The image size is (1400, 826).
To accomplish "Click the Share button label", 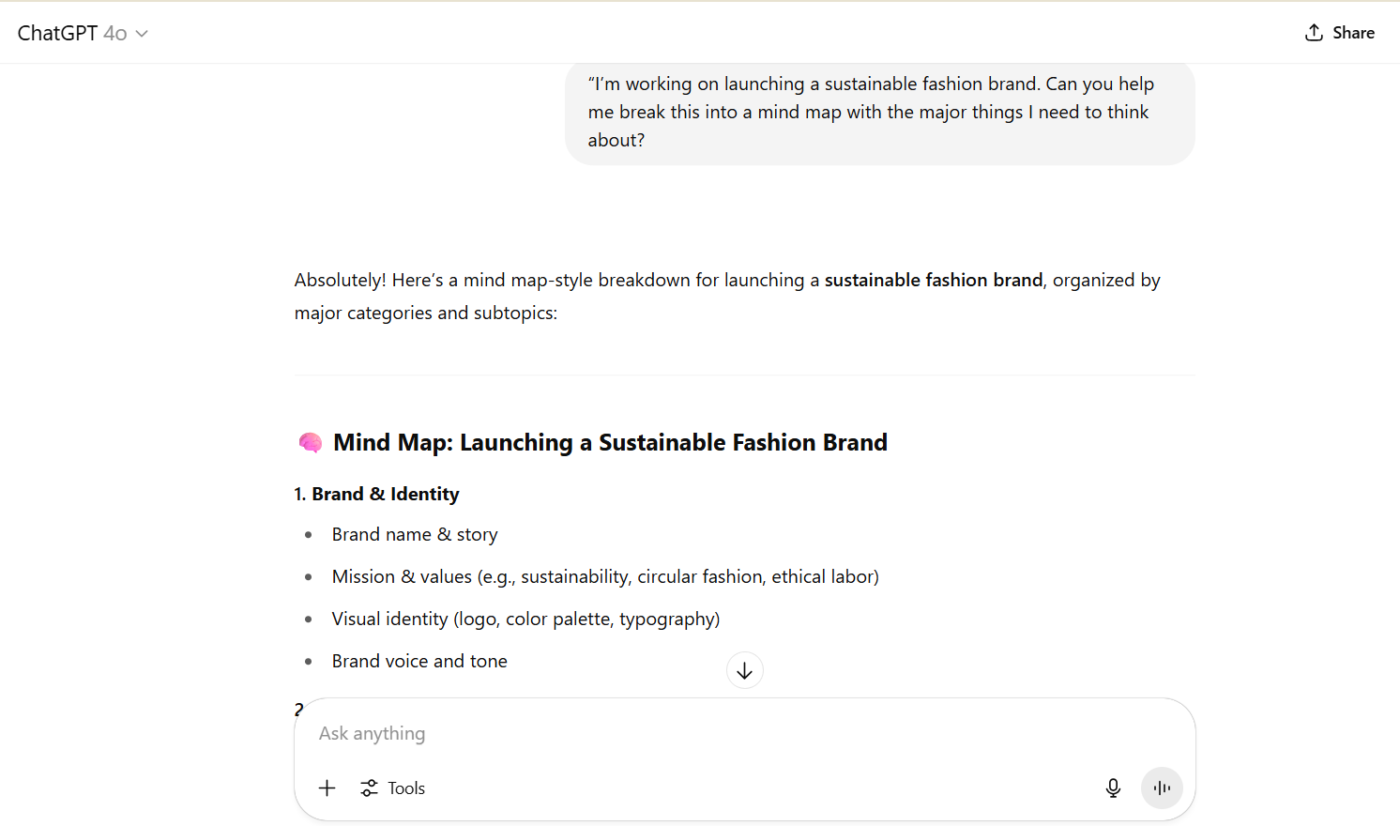I will (1353, 33).
